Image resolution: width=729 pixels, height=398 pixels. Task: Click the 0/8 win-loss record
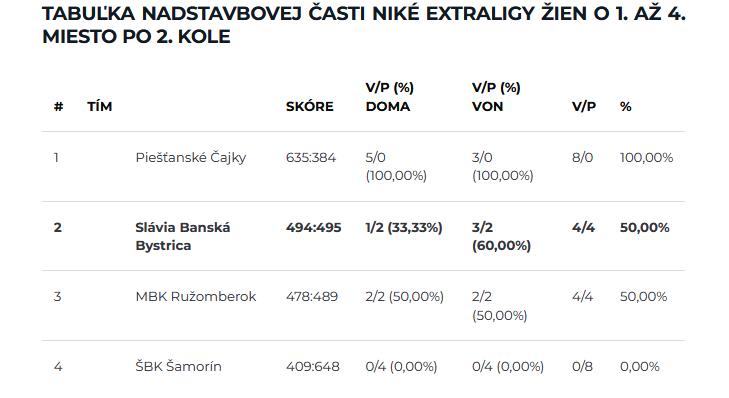pyautogui.click(x=583, y=366)
